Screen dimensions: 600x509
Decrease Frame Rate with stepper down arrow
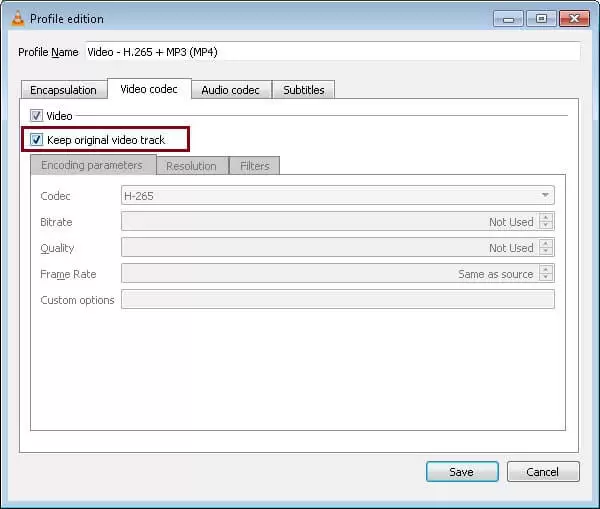coord(546,277)
